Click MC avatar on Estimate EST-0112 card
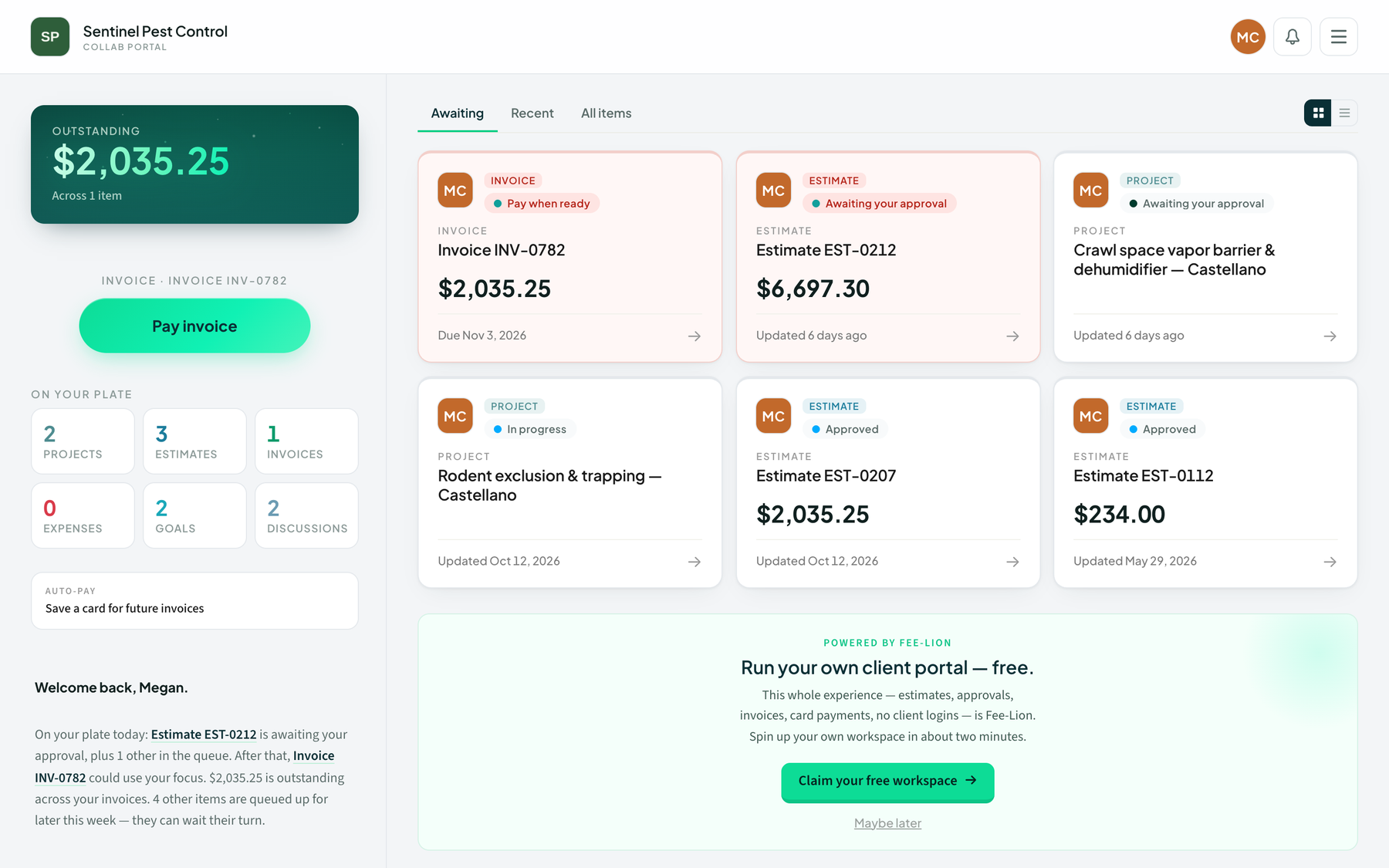 tap(1090, 416)
